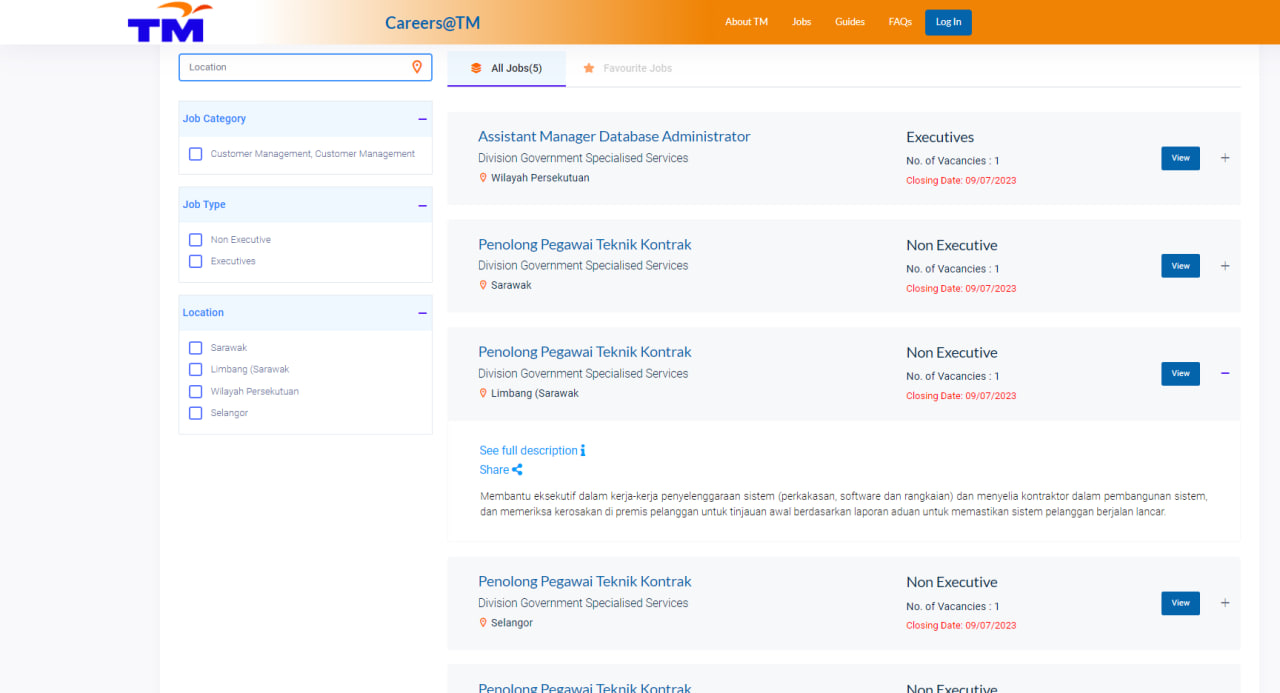Click the Favourite Jobs star icon
1280x693 pixels.
click(x=589, y=68)
